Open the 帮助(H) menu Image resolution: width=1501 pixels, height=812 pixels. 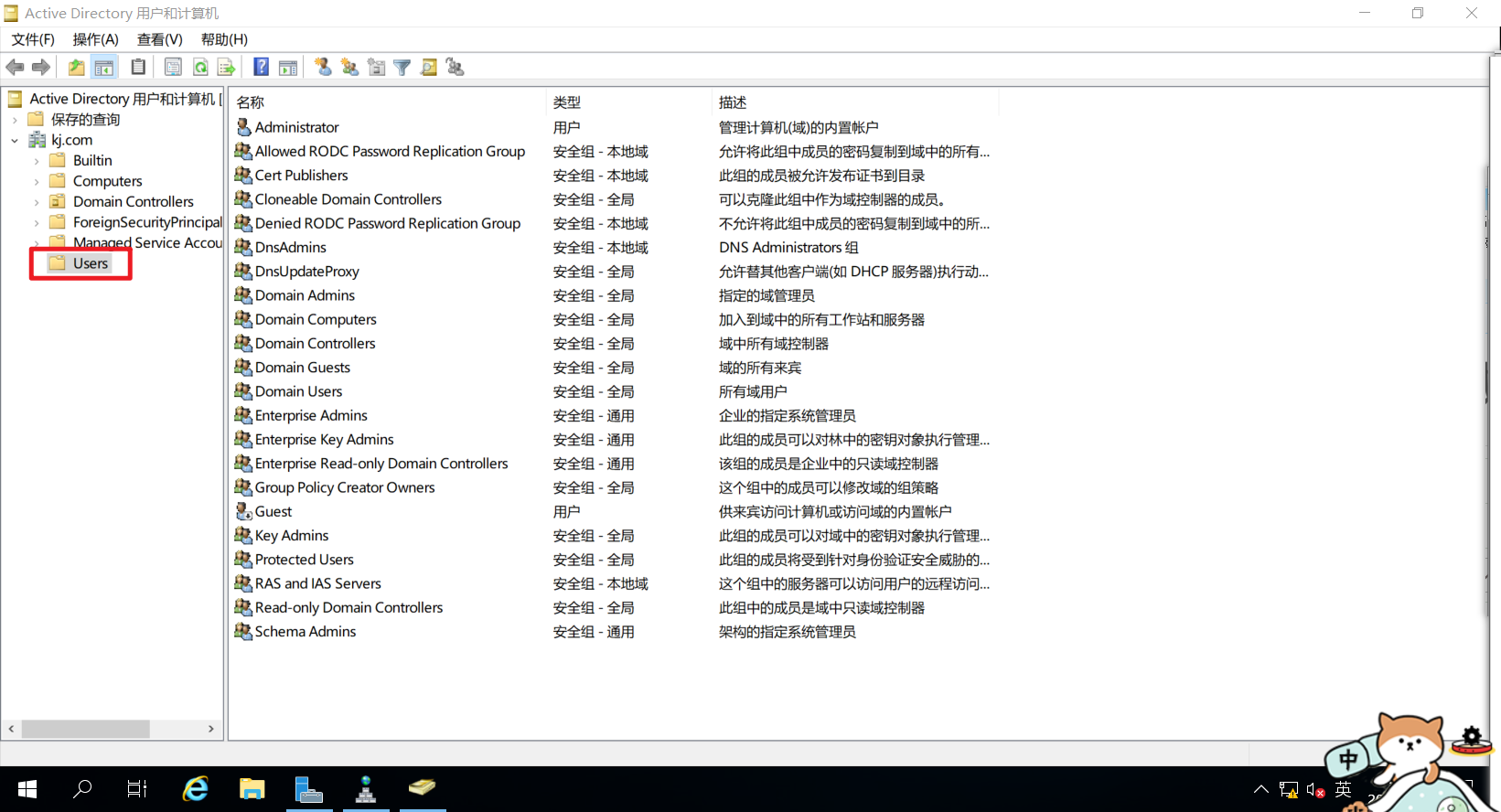tap(225, 39)
